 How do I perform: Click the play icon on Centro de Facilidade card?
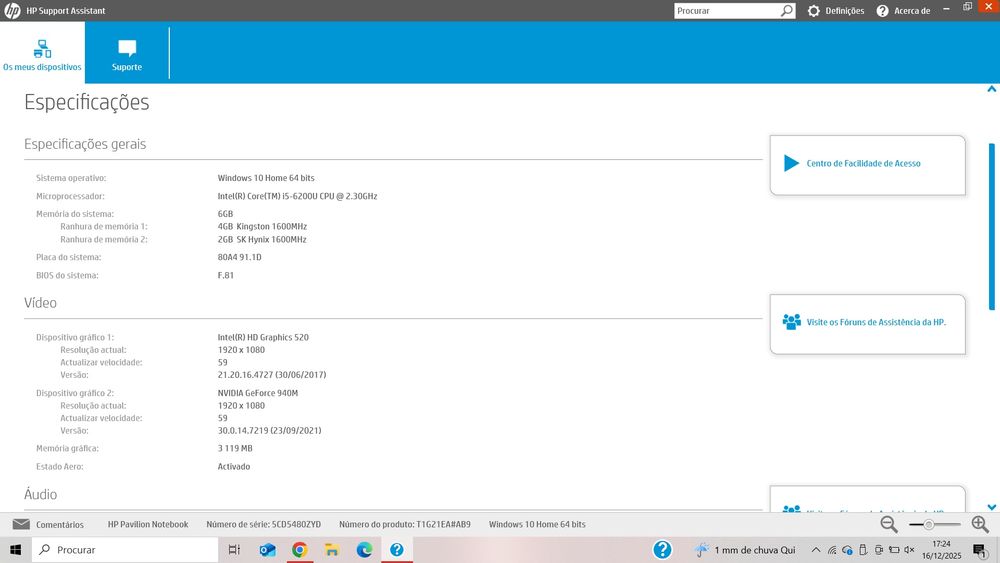(791, 163)
